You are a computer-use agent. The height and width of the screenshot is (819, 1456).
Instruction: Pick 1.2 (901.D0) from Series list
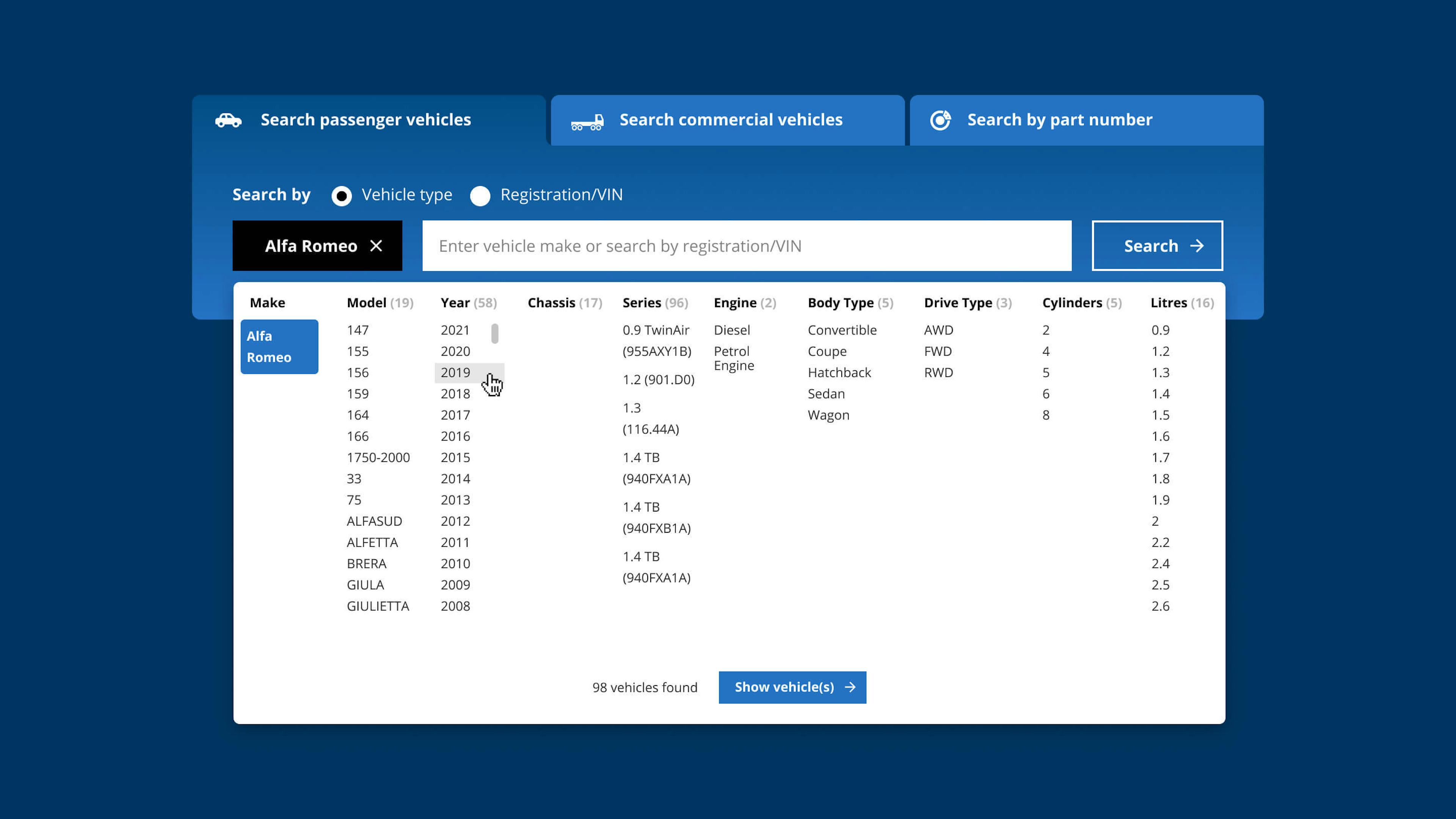(x=658, y=379)
